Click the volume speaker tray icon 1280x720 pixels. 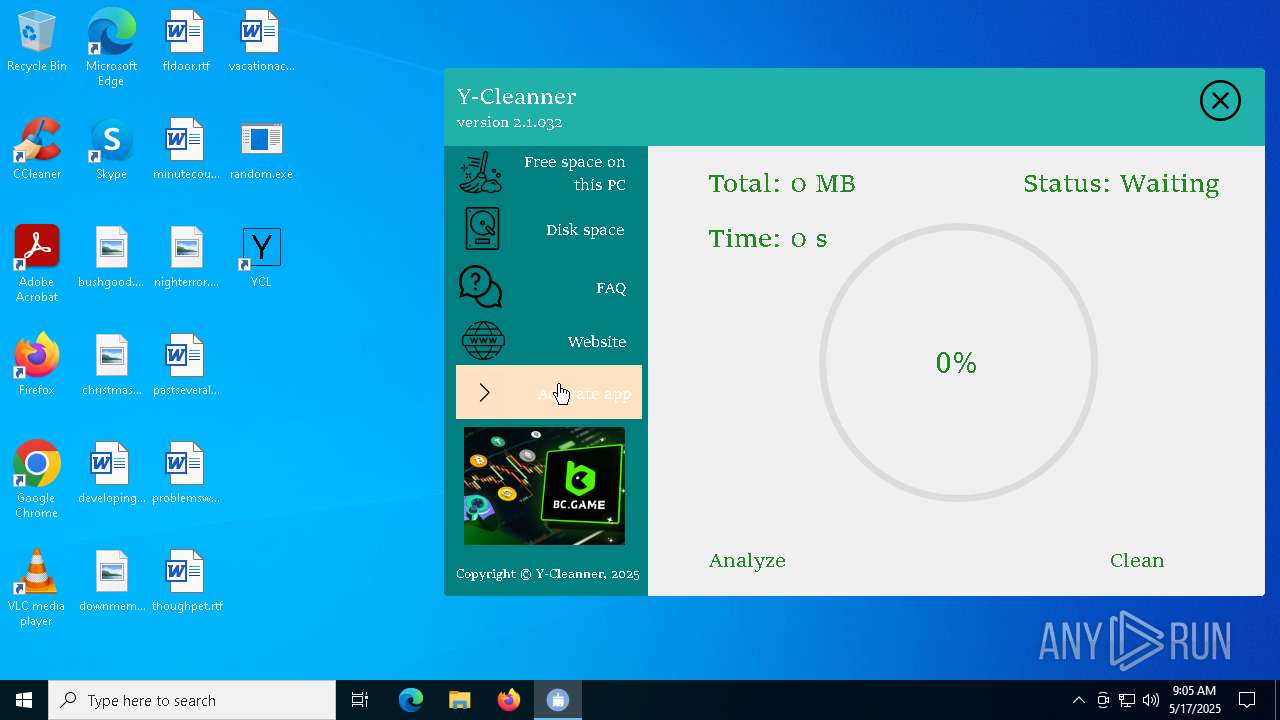(1151, 700)
